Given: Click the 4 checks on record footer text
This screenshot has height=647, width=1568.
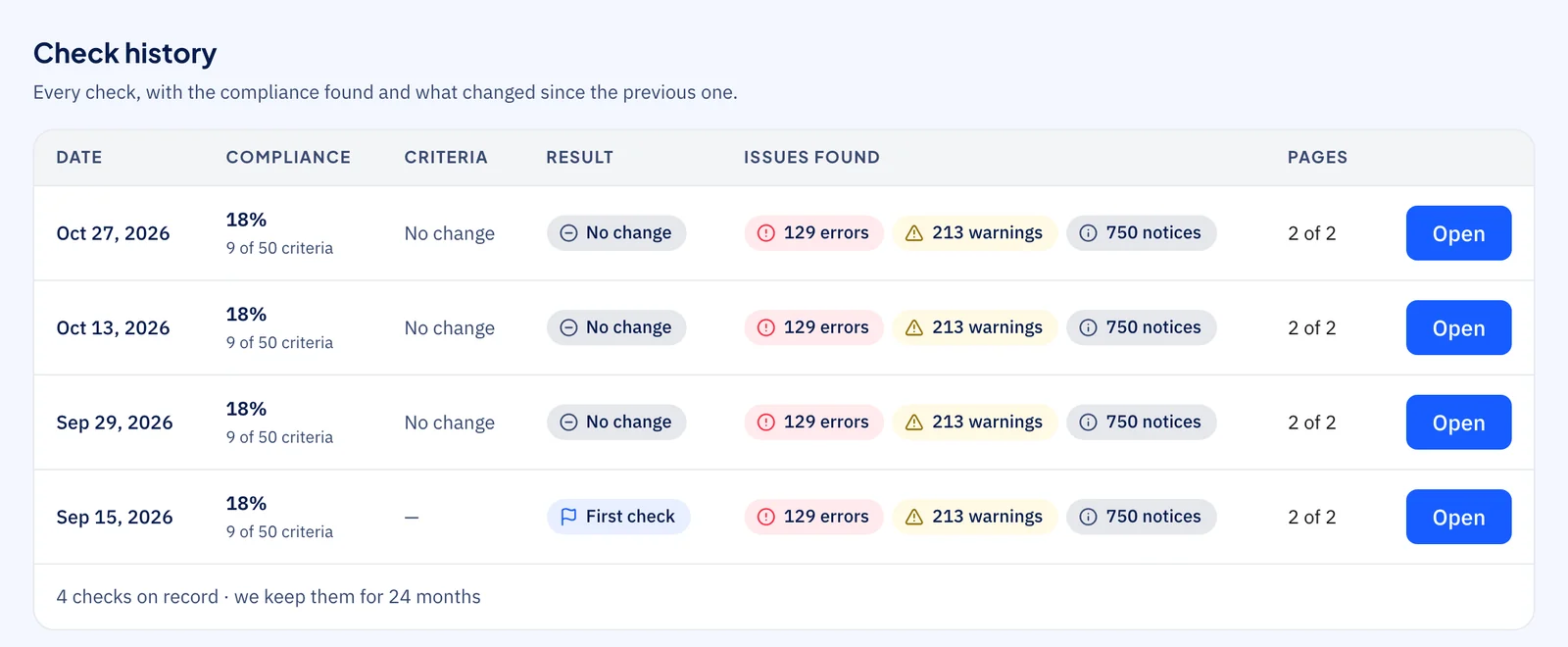Looking at the screenshot, I should tap(269, 597).
